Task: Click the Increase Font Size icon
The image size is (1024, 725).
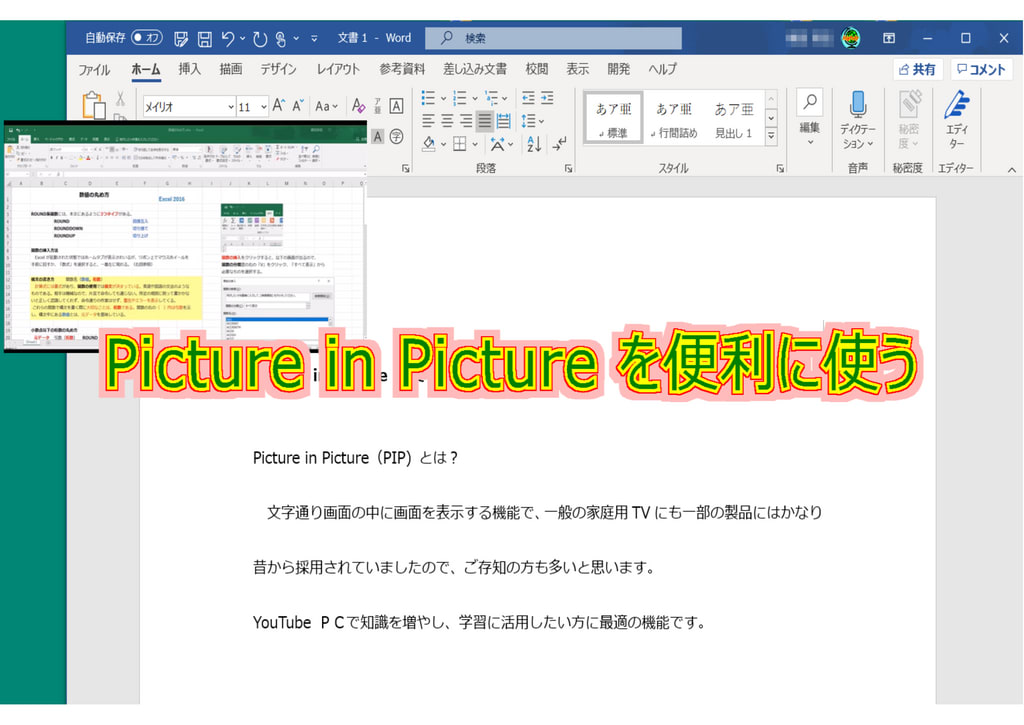Action: [279, 106]
